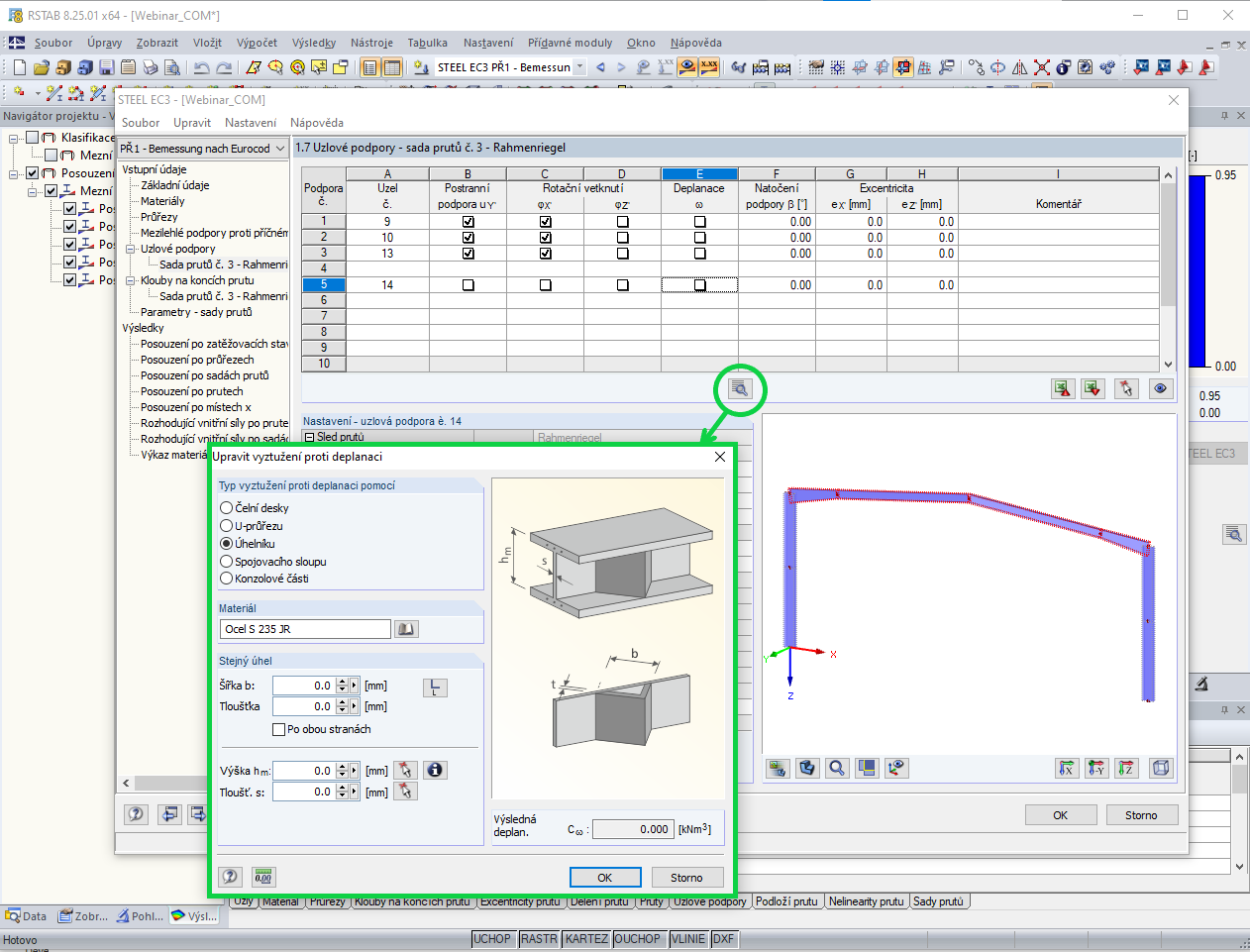1250x952 pixels.
Task: Select Úhelníku radio option
Action: click(x=226, y=544)
